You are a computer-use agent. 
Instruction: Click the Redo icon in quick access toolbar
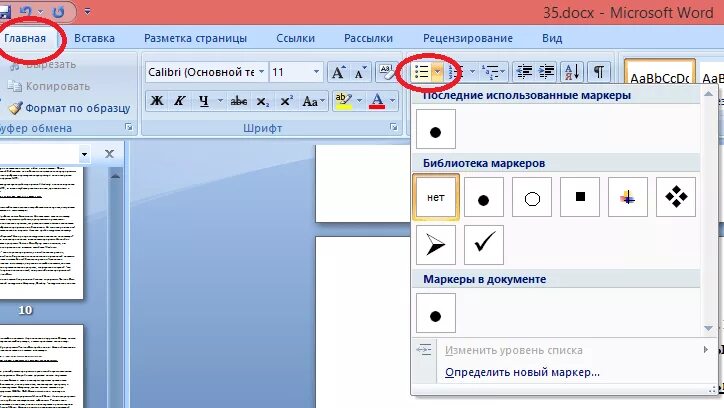click(58, 11)
